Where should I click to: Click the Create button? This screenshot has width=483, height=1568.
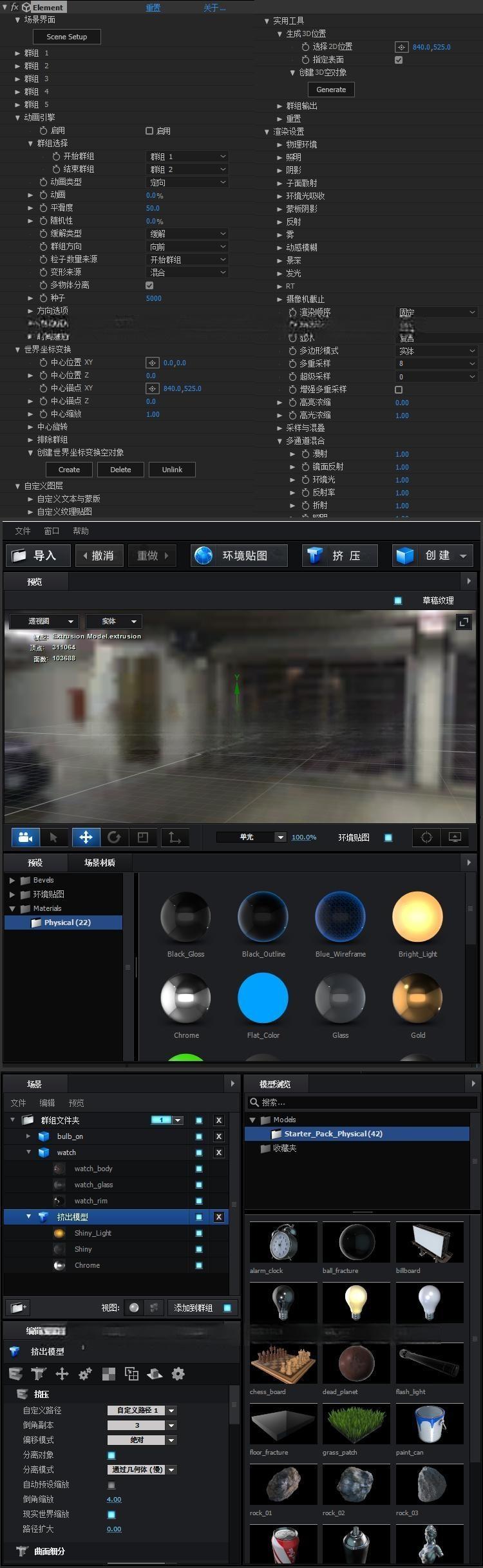[x=69, y=470]
